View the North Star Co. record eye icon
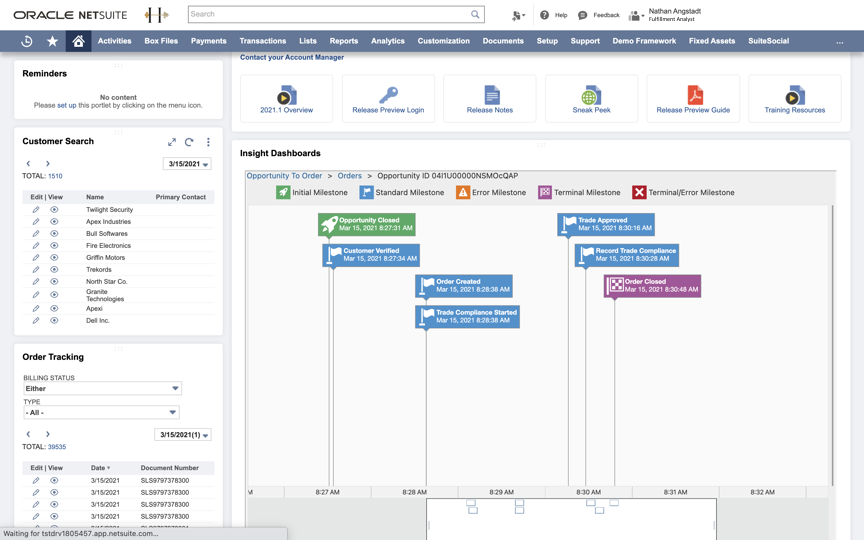This screenshot has height=540, width=864. click(54, 282)
